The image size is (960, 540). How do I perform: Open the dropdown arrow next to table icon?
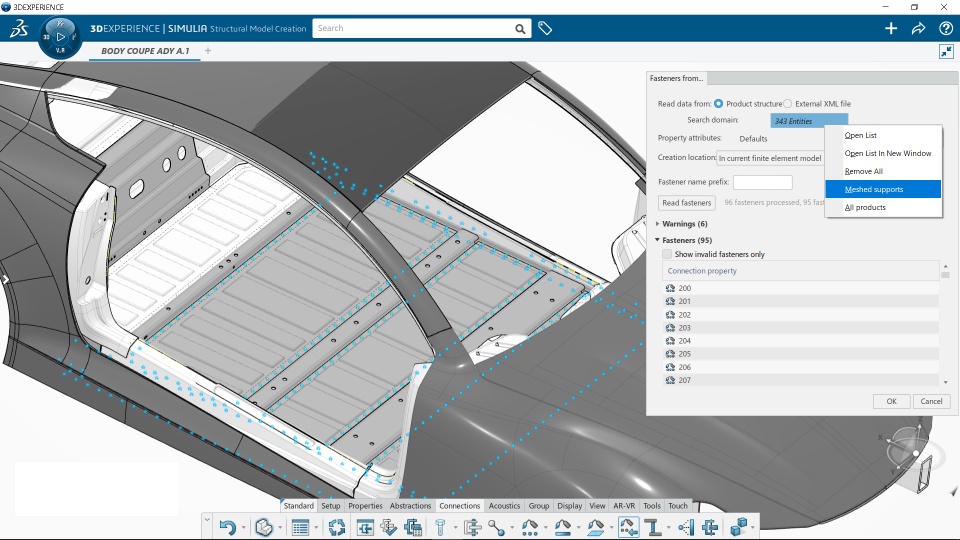(x=316, y=527)
